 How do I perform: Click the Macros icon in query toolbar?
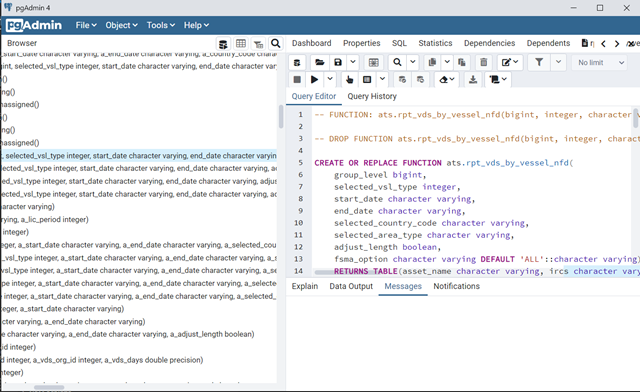click(x=498, y=80)
